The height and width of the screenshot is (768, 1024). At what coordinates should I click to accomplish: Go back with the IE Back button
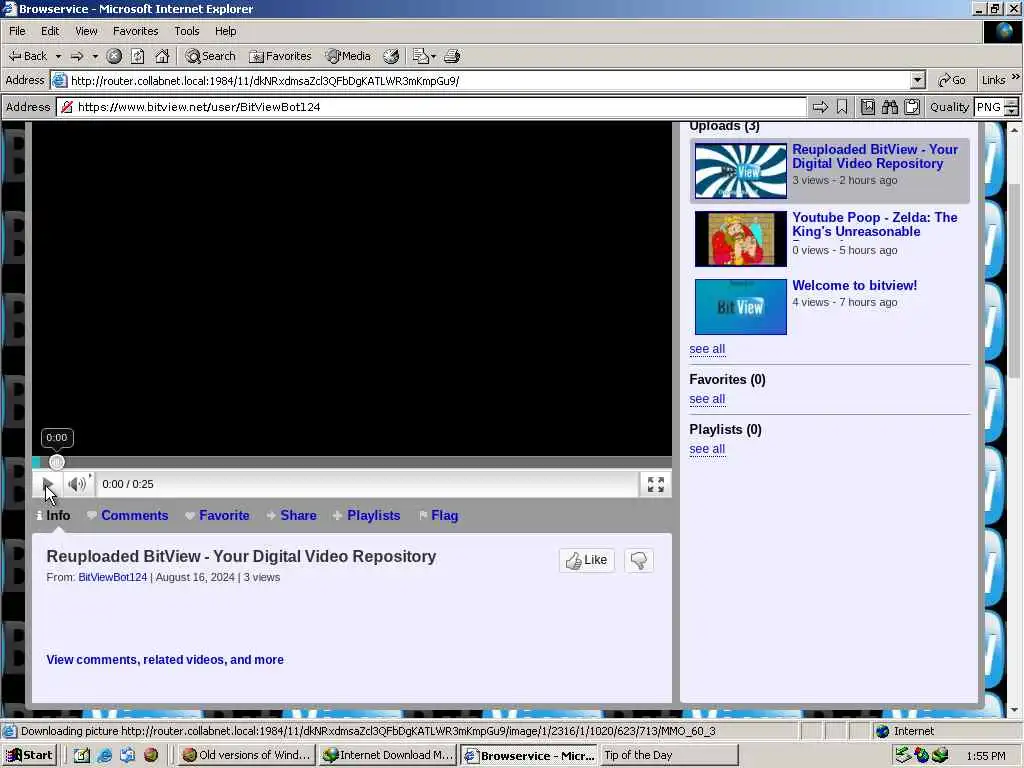click(27, 56)
